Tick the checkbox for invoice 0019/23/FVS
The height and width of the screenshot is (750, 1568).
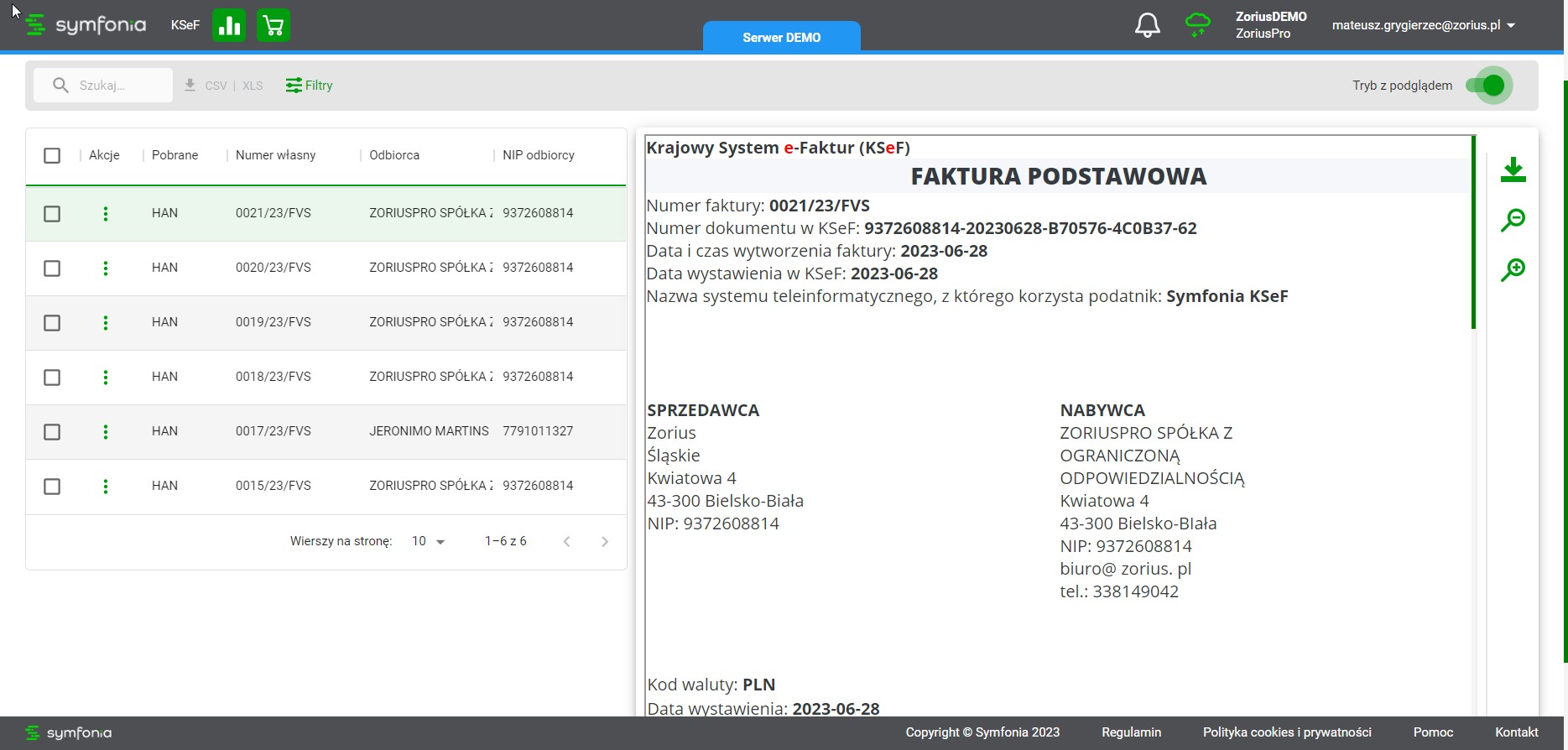[x=52, y=323]
